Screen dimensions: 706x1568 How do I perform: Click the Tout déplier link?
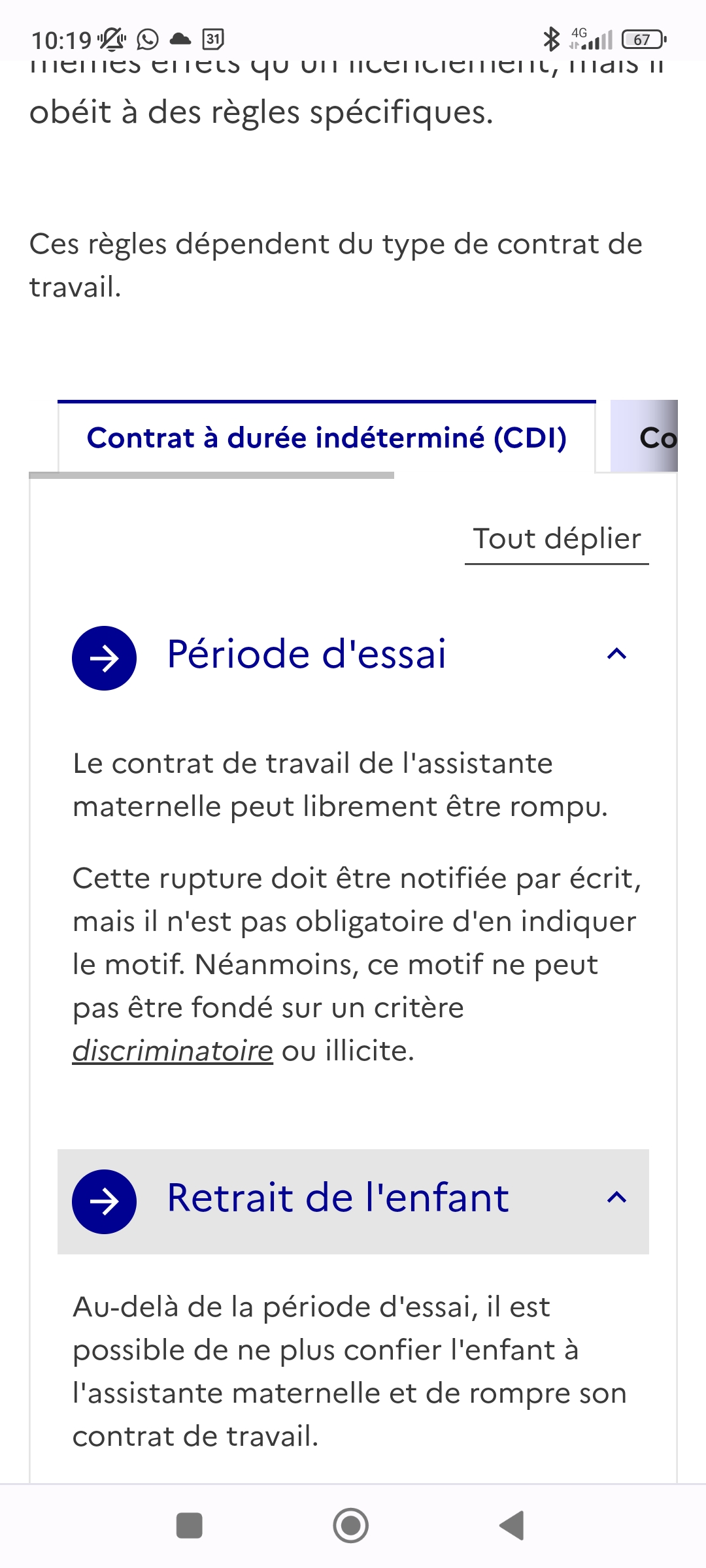(557, 540)
